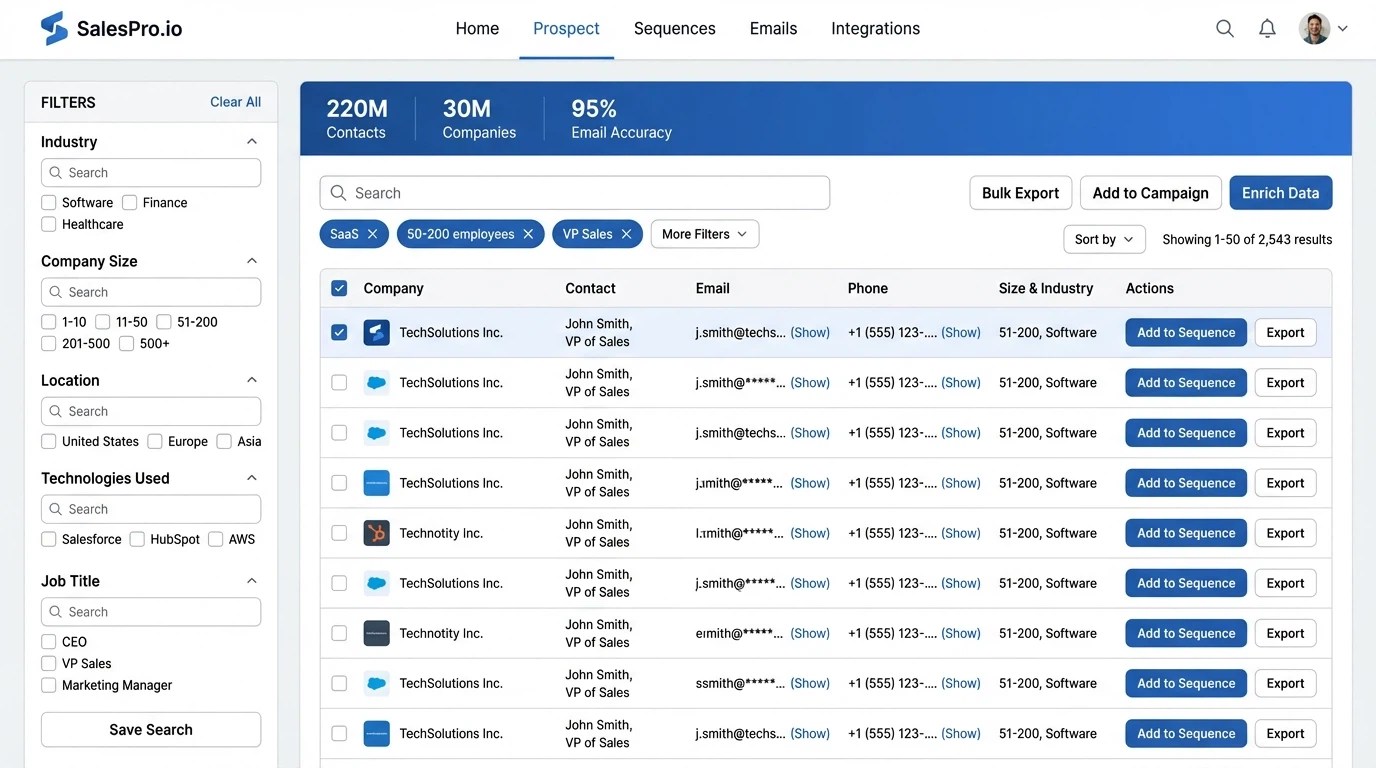This screenshot has height=768, width=1376.
Task: Collapse the Technologies Used filter section
Action: pos(253,478)
